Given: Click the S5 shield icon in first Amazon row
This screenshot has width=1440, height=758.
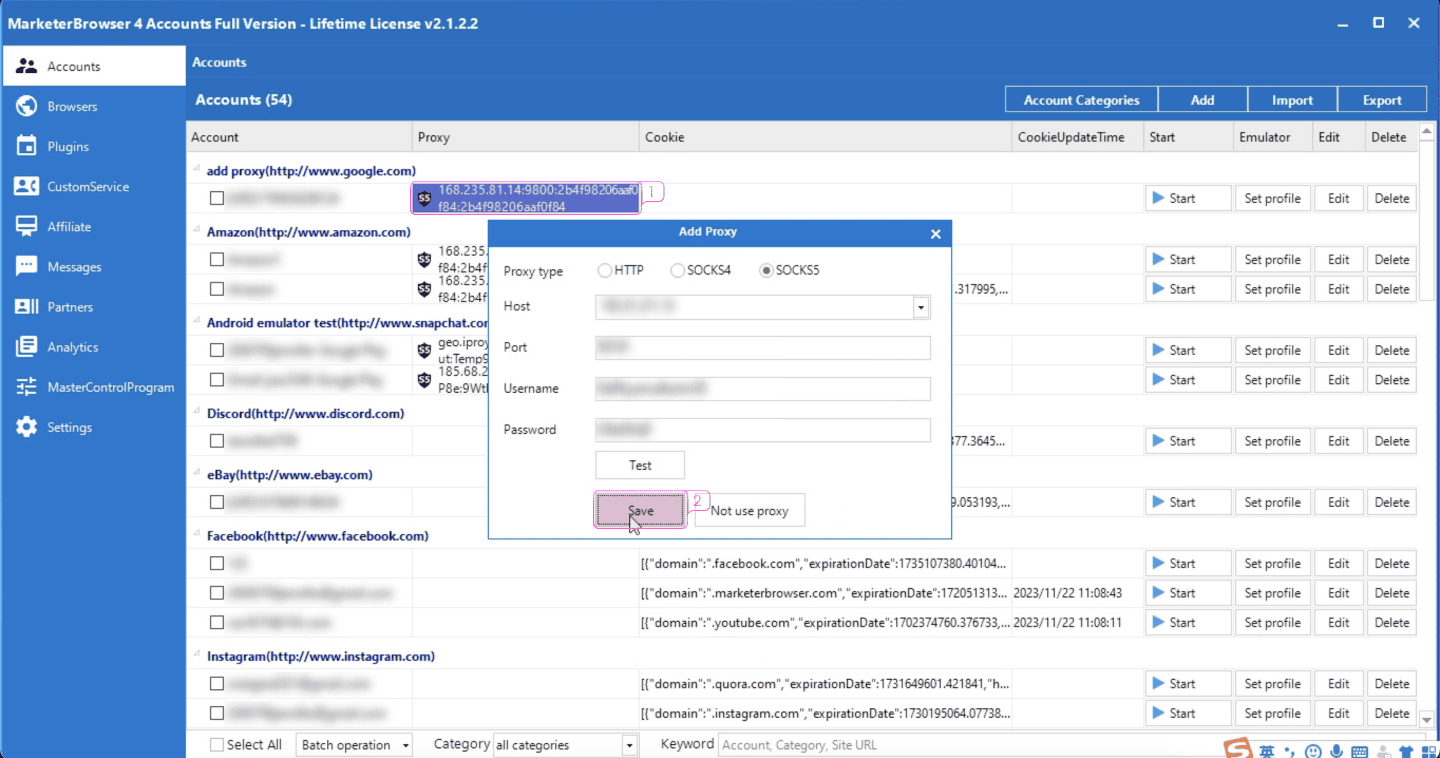Looking at the screenshot, I should 425,259.
